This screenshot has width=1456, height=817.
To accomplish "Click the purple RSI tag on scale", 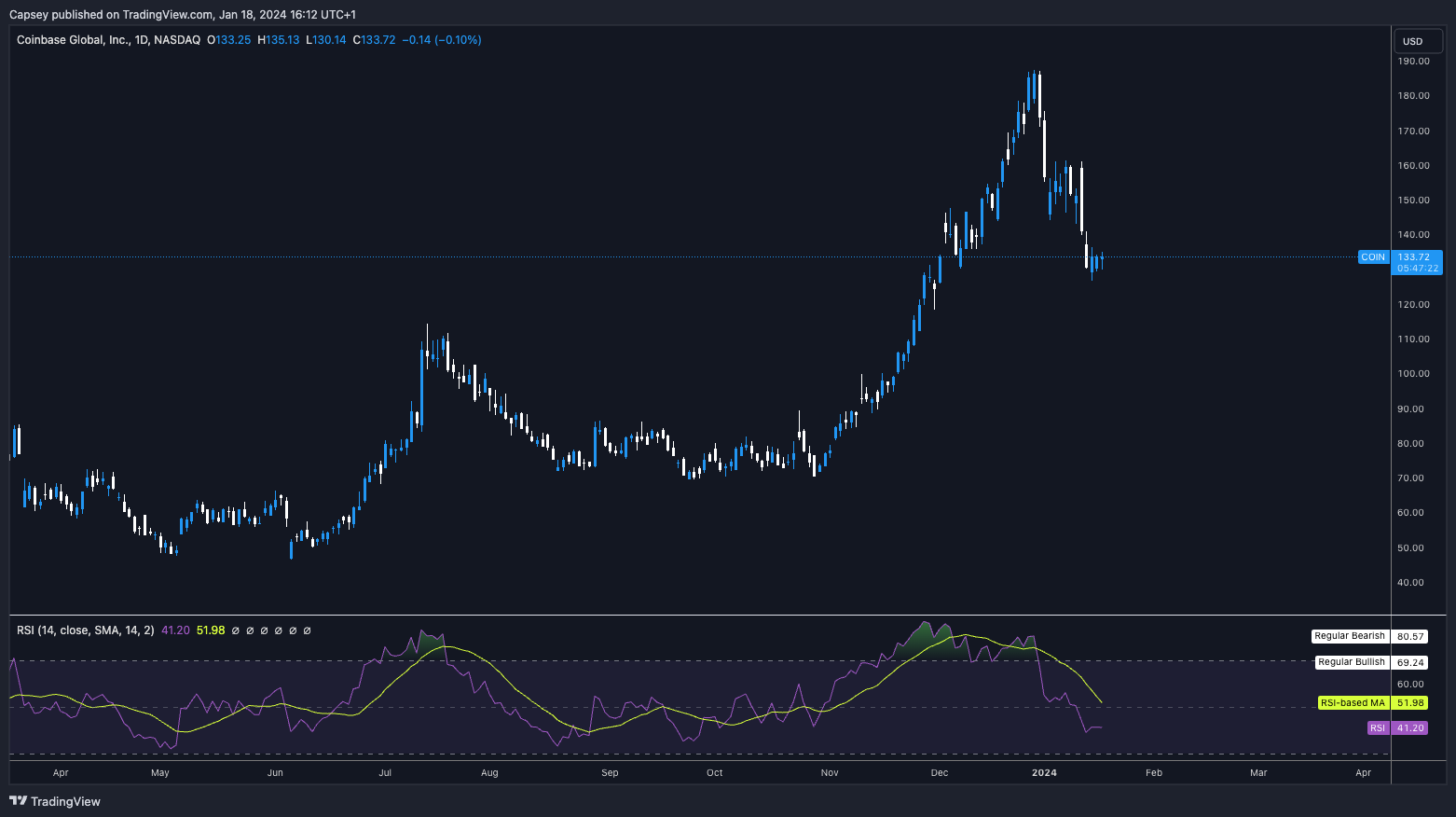I will (1378, 728).
